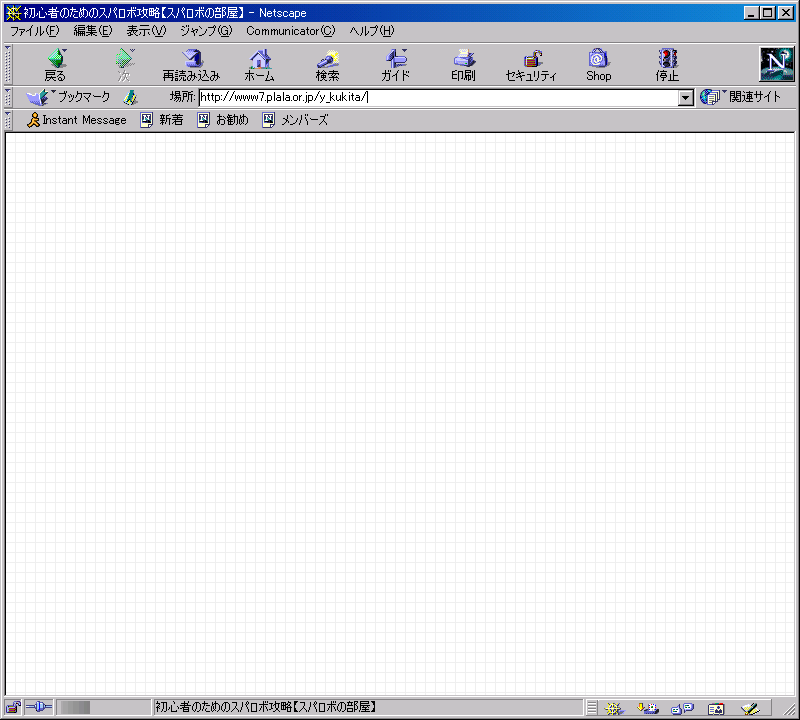Open the 編集(E) menu
The height and width of the screenshot is (720, 800).
tap(92, 31)
